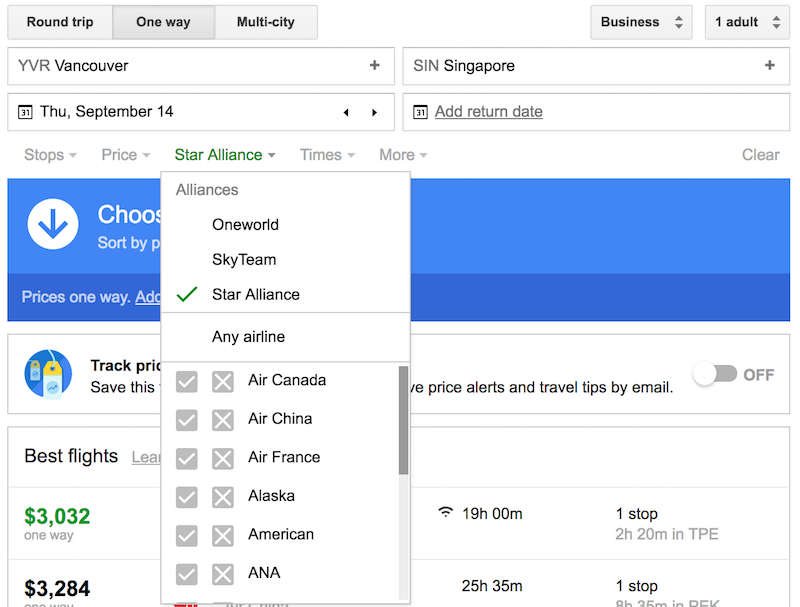The width and height of the screenshot is (800, 607).
Task: Click the blue down-arrow circle icon
Action: pyautogui.click(x=53, y=224)
